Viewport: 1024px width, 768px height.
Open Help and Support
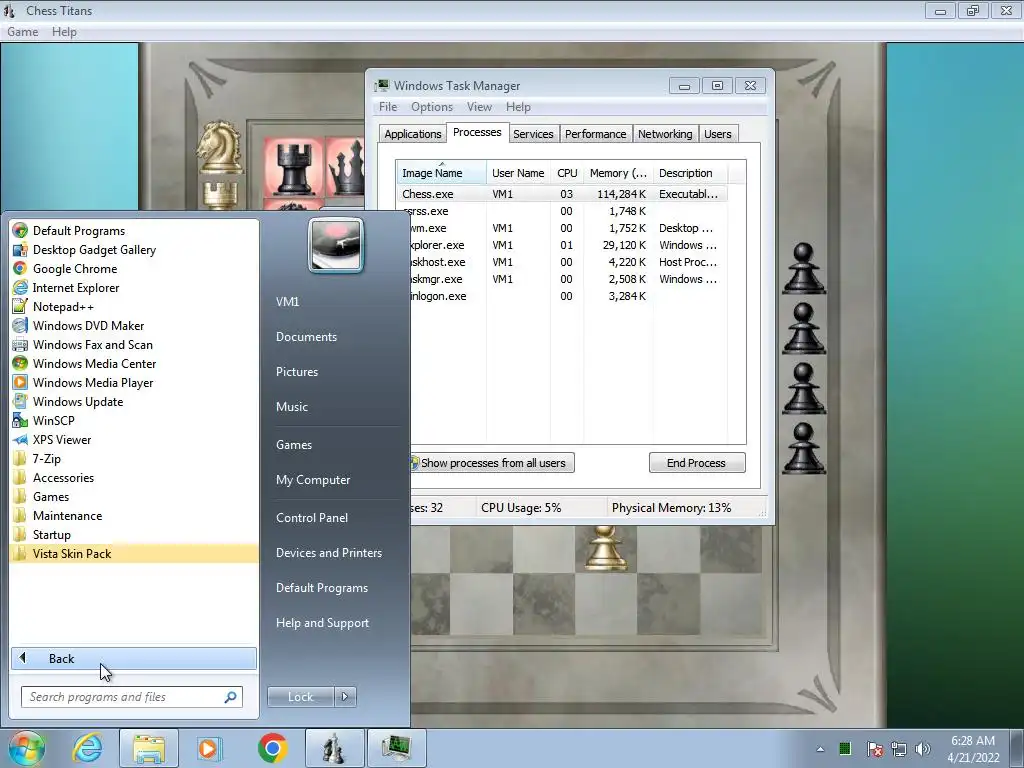[322, 622]
